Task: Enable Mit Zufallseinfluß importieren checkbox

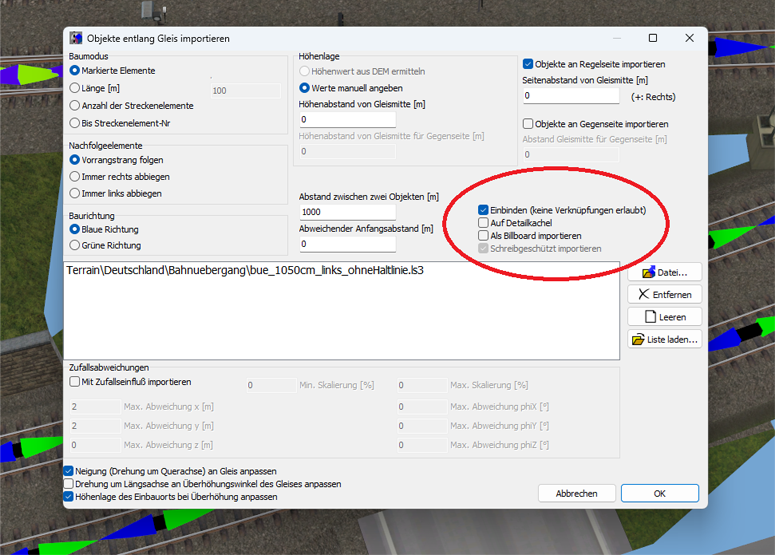Action: pyautogui.click(x=75, y=381)
